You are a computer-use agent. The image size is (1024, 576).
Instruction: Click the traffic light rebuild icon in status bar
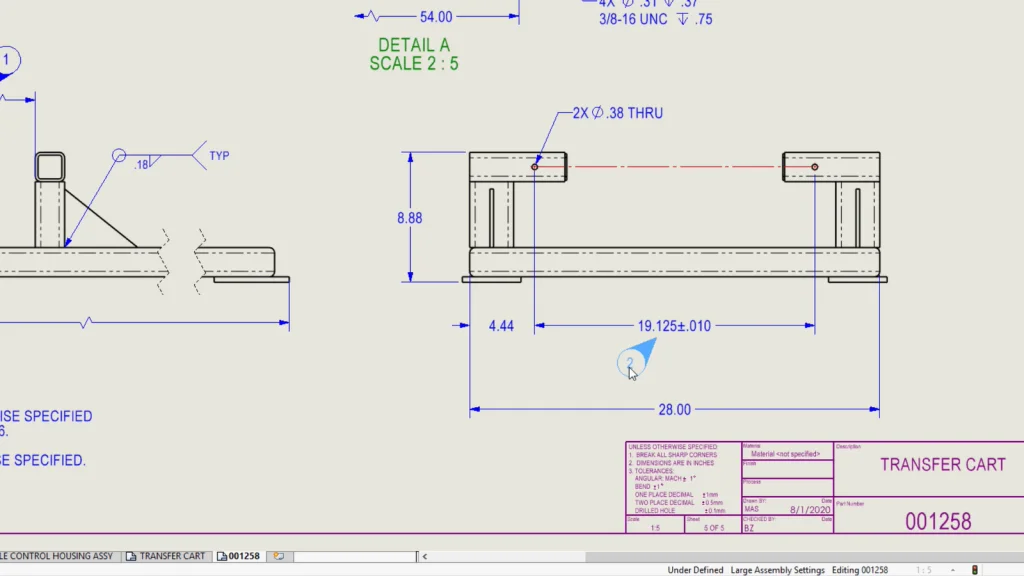pos(976,570)
